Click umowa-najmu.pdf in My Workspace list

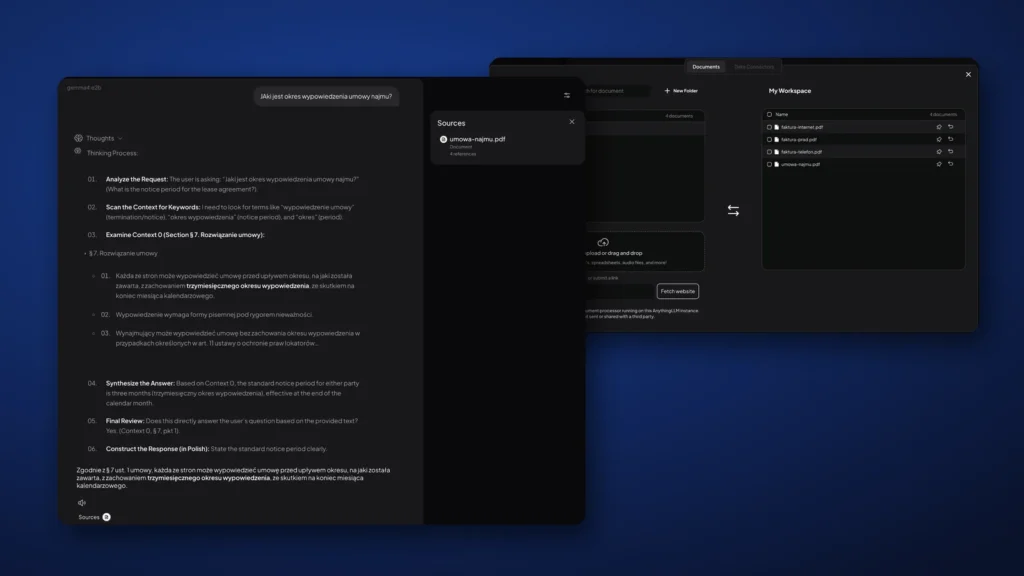point(801,164)
